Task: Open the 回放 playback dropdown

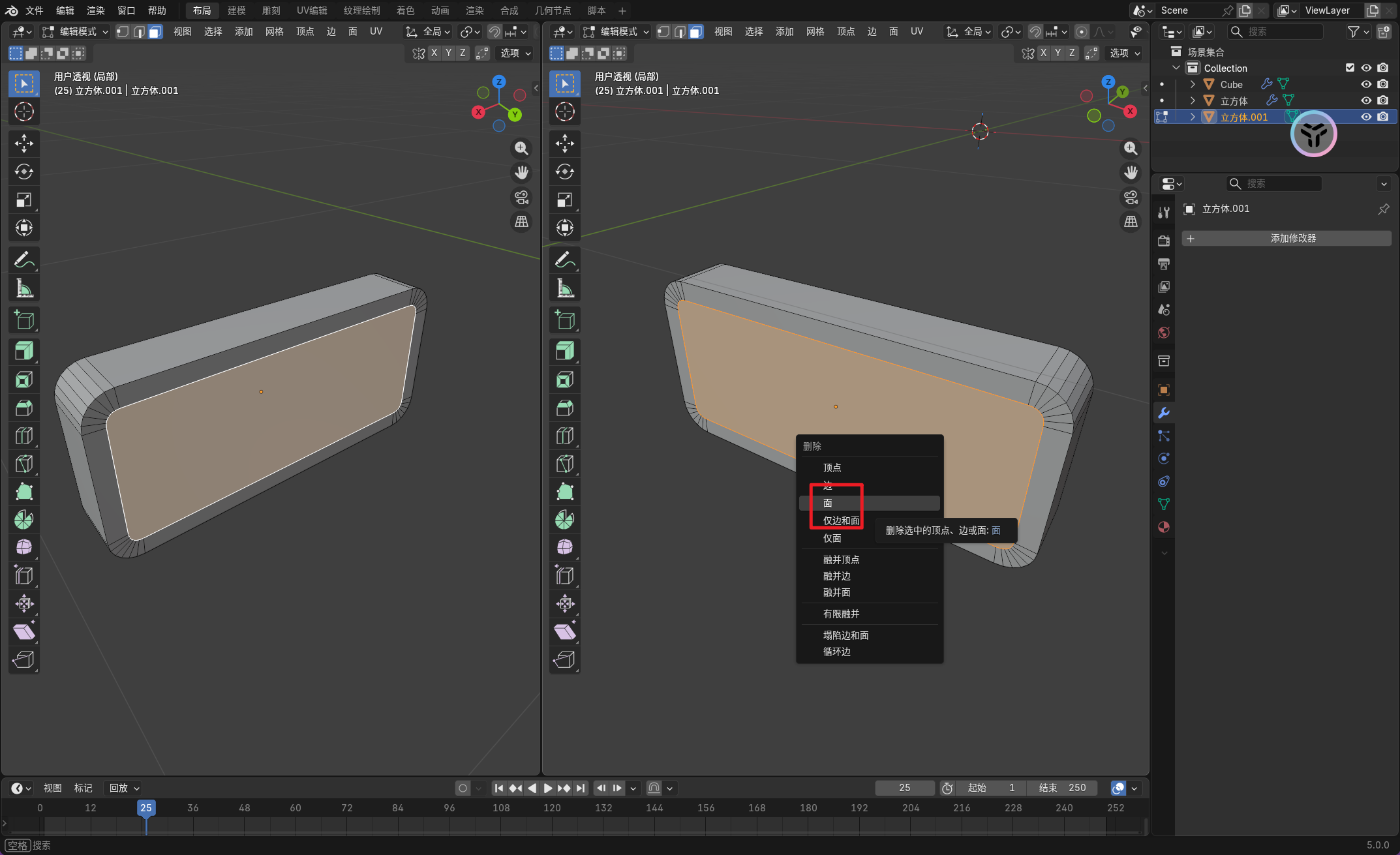Action: pos(124,788)
